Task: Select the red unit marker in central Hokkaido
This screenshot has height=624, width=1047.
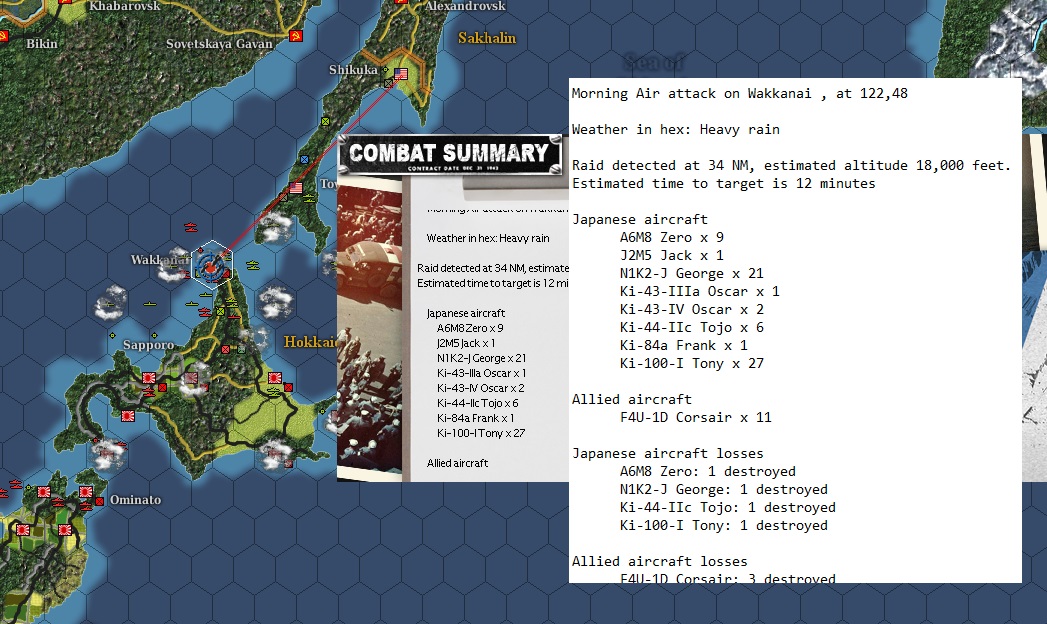Action: [225, 349]
